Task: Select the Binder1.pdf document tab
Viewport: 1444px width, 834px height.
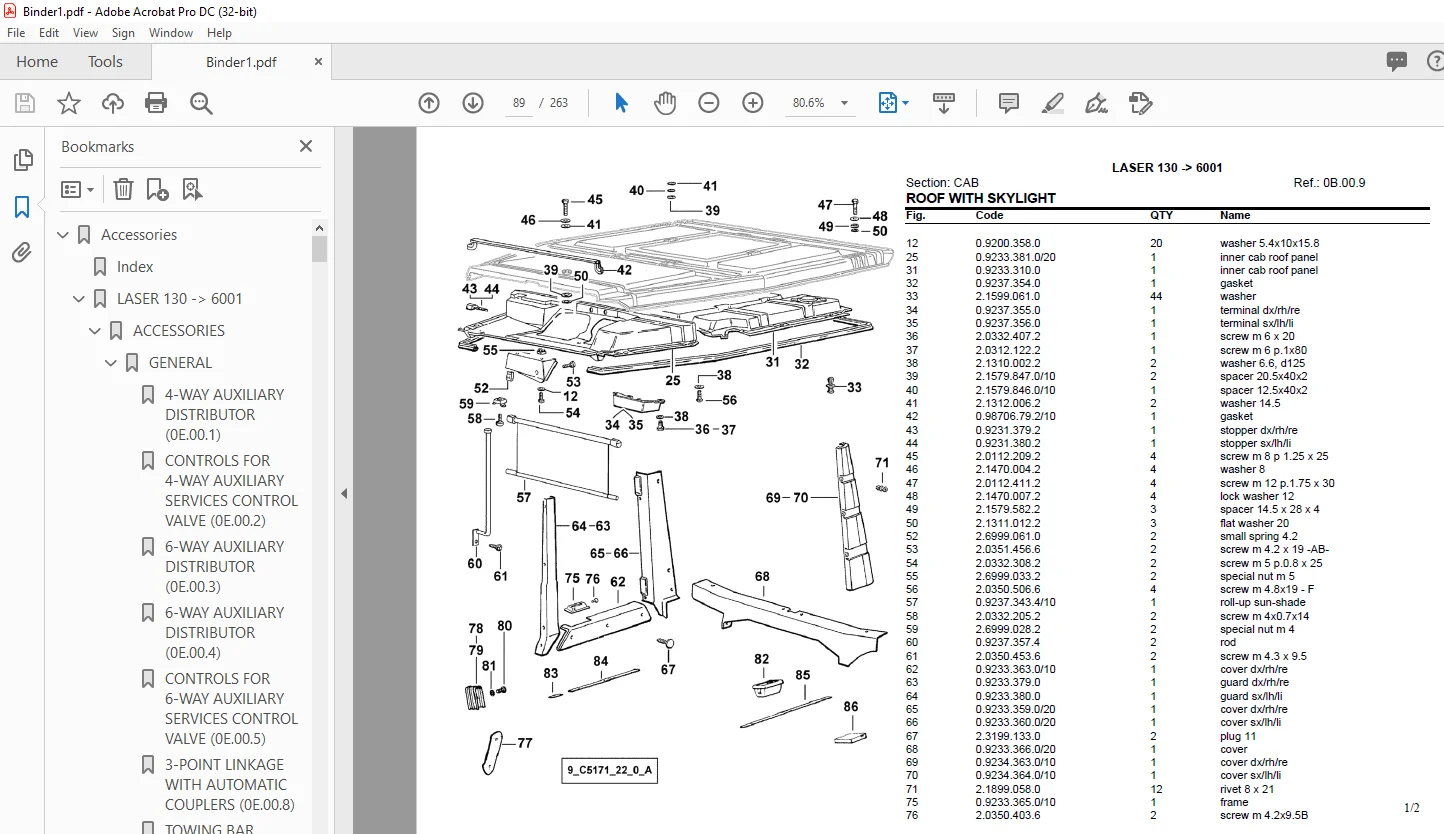Action: (241, 62)
